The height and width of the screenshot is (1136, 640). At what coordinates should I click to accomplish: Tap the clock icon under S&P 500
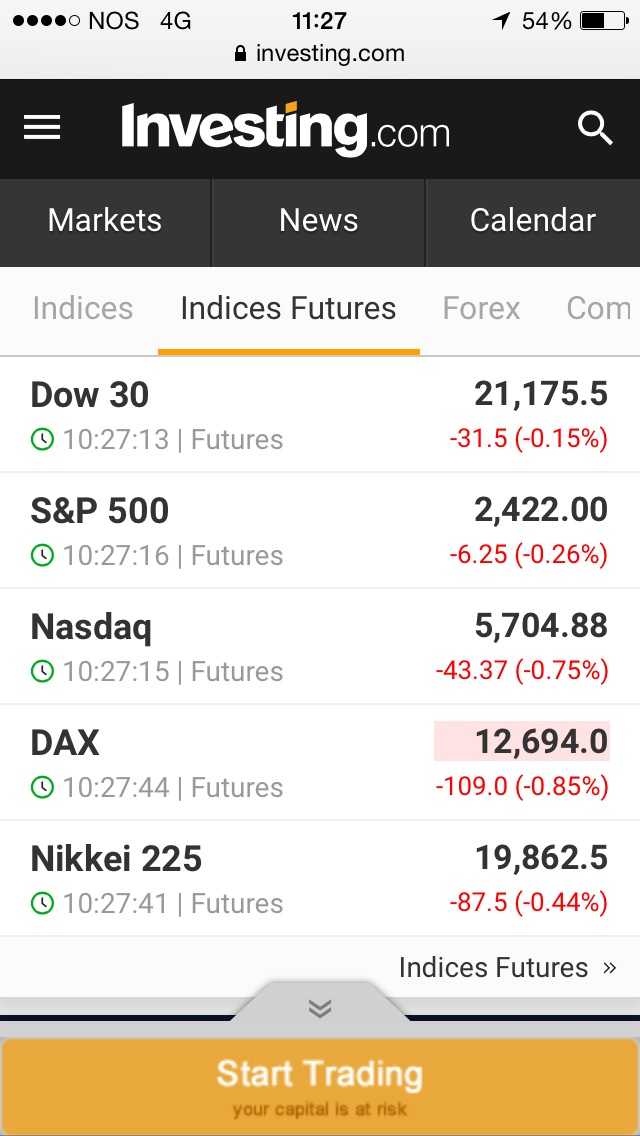42,555
